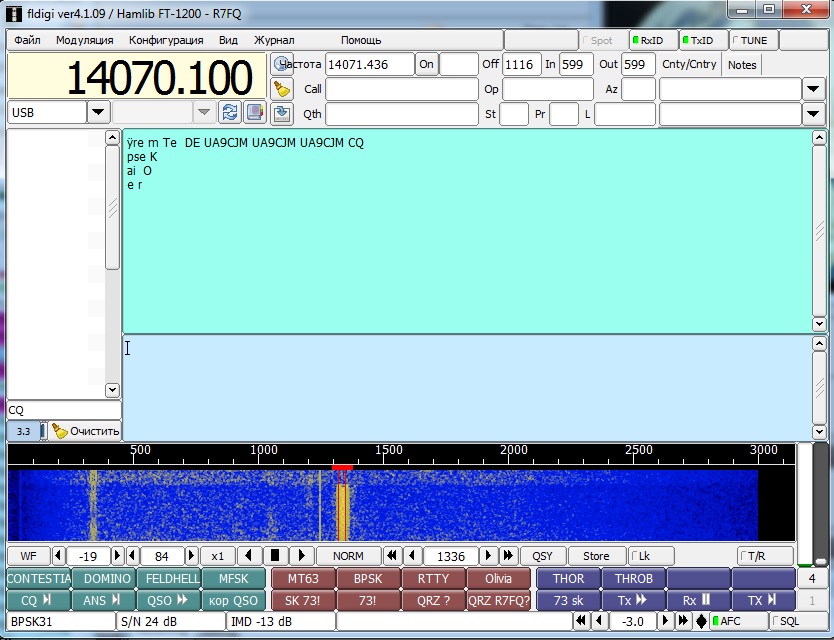834x640 pixels.
Task: Open the logbook icon next to the refresh icon
Action: [x=255, y=112]
